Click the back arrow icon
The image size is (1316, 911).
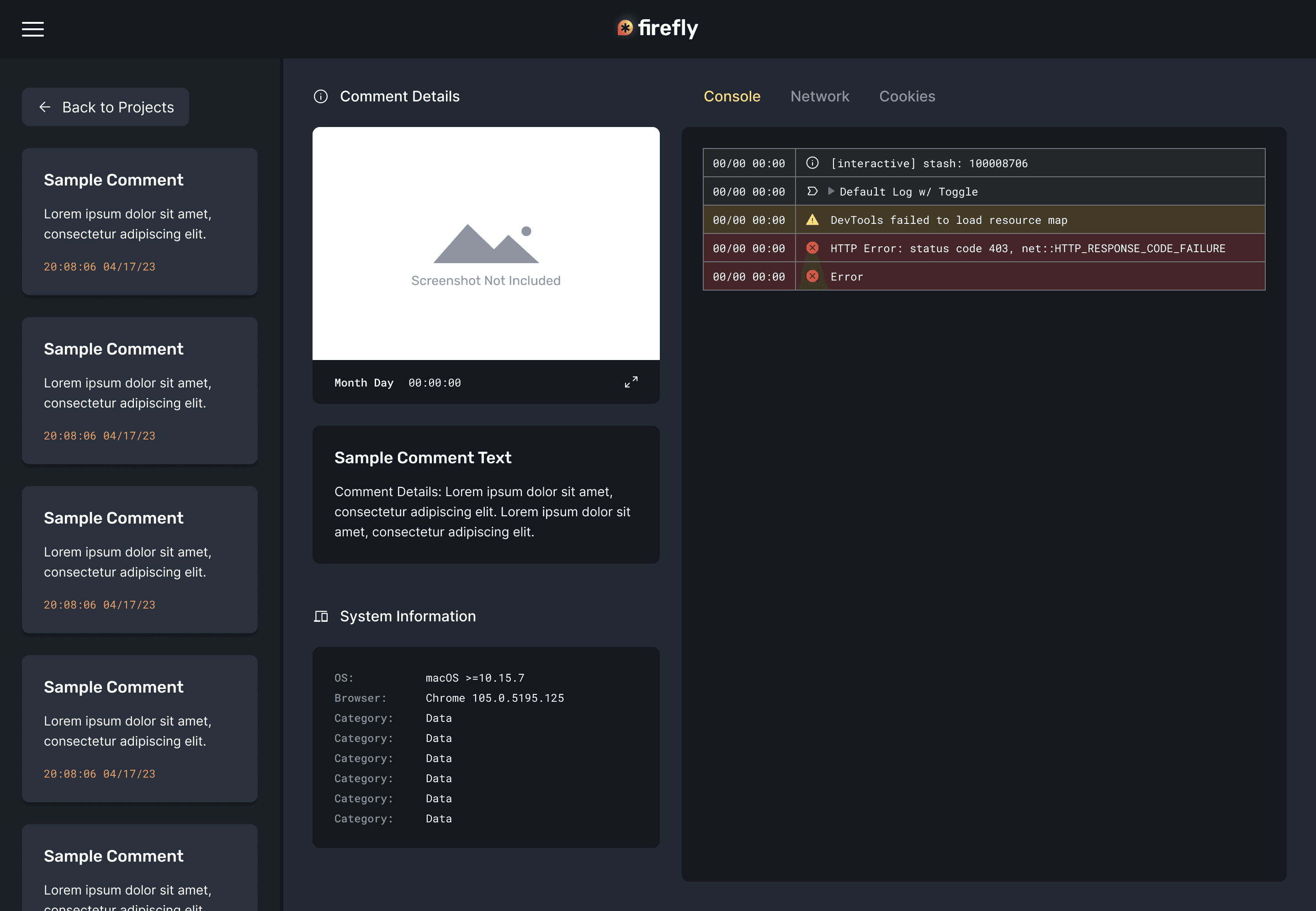click(45, 107)
